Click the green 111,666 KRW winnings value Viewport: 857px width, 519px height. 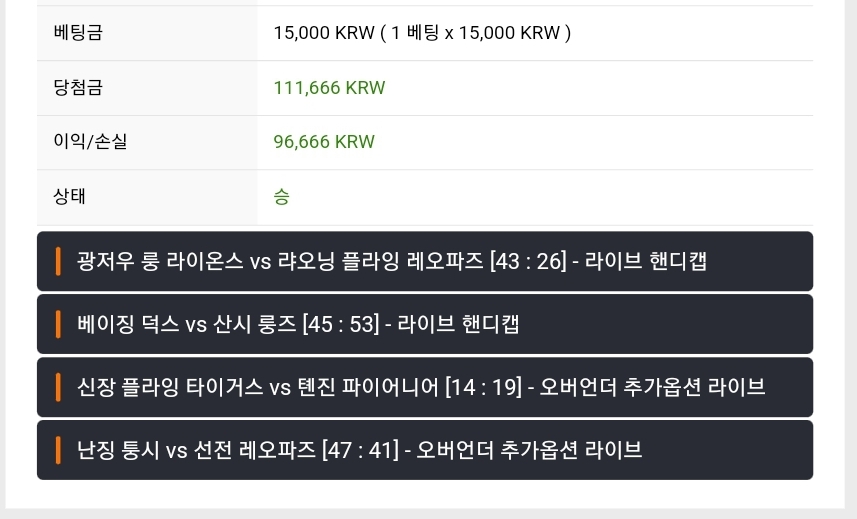click(329, 87)
